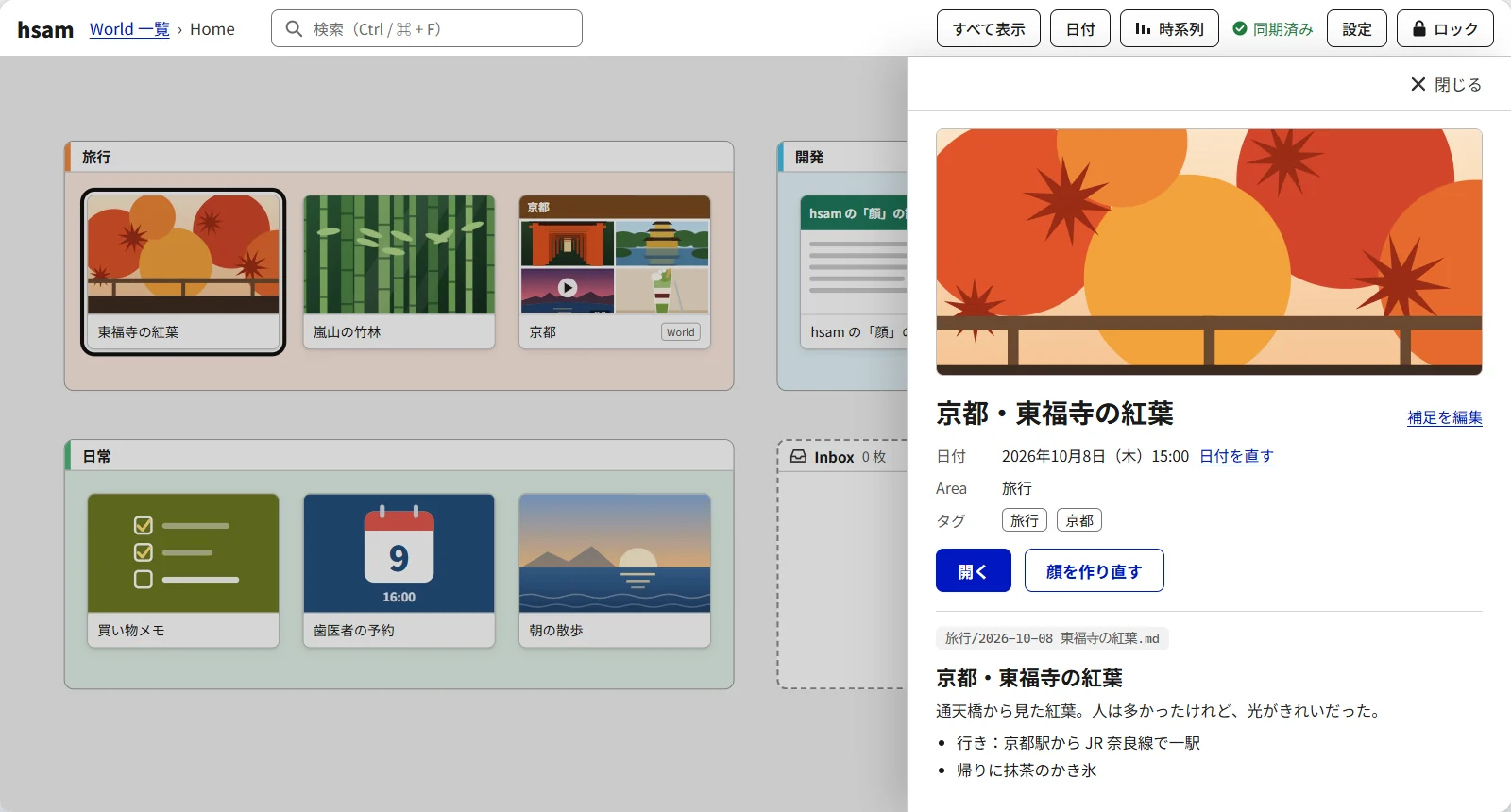Click the 旅行 tag chip

point(1025,520)
